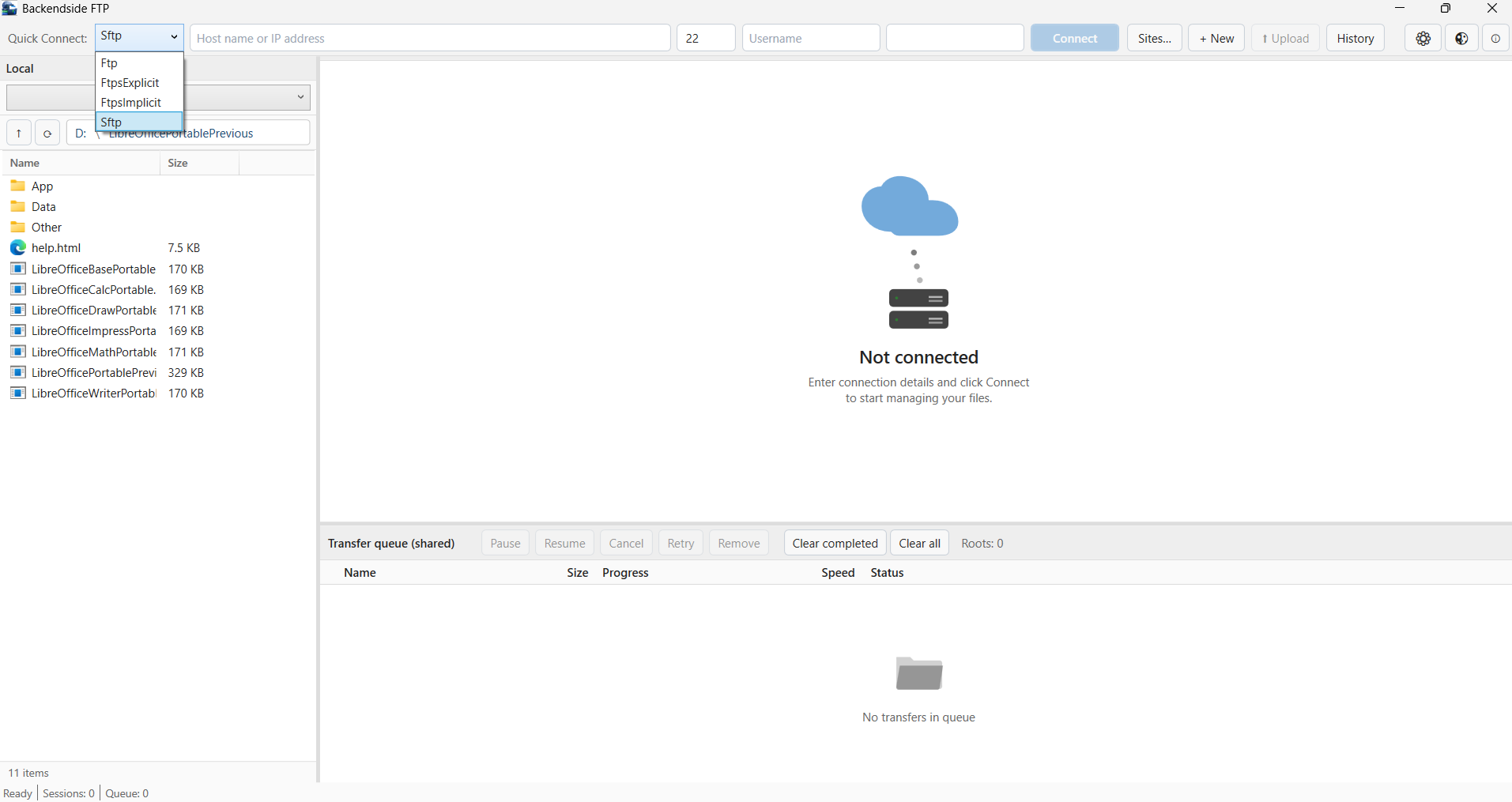This screenshot has width=1512, height=802.
Task: Maximize/restore the application window
Action: click(1446, 9)
